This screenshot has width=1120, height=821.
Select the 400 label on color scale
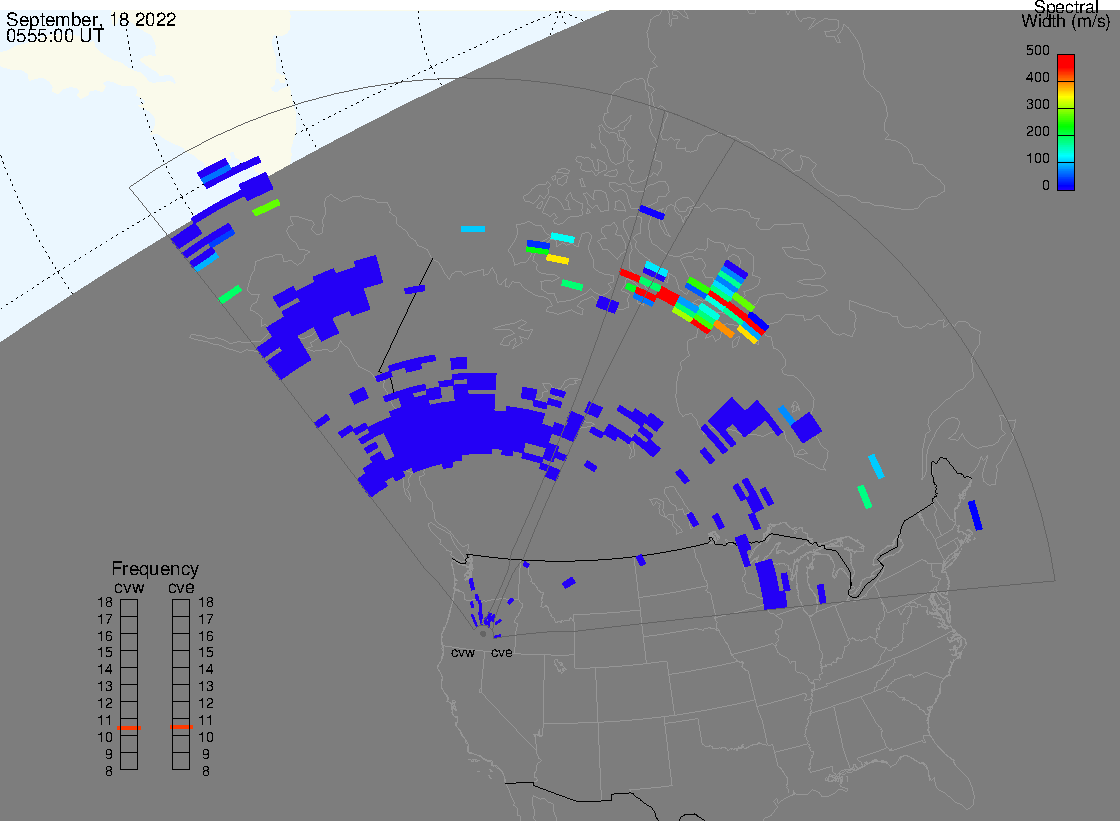[x=1037, y=77]
